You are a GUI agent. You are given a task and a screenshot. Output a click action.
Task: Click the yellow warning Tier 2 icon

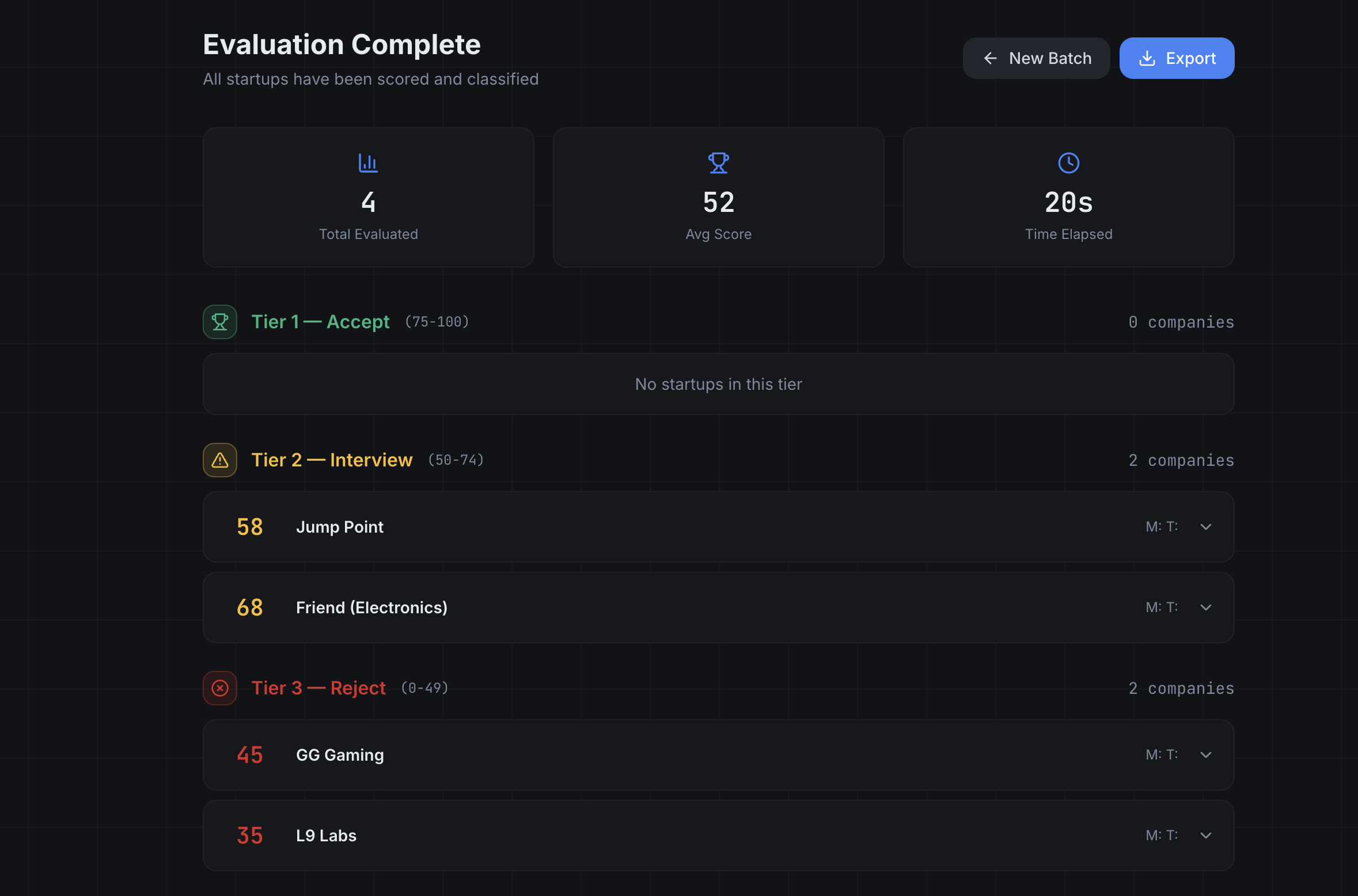tap(220, 460)
